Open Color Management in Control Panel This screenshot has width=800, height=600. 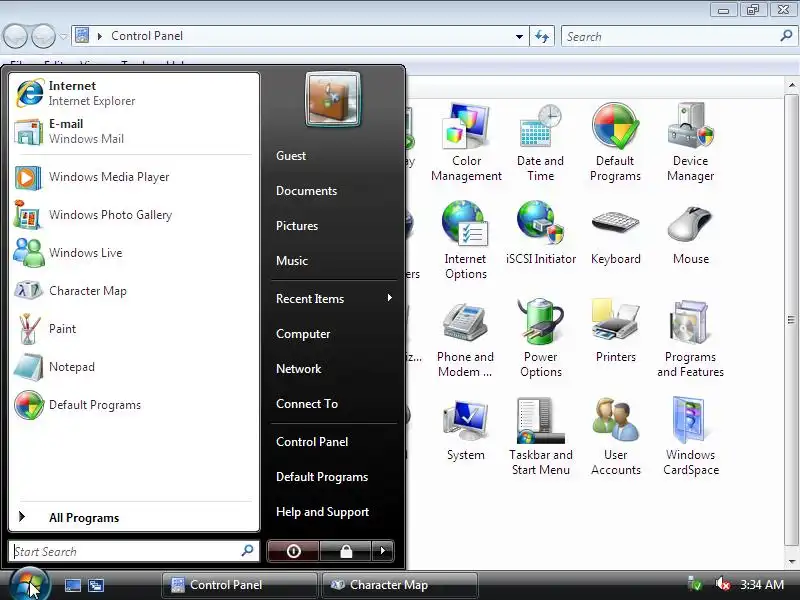pyautogui.click(x=466, y=142)
